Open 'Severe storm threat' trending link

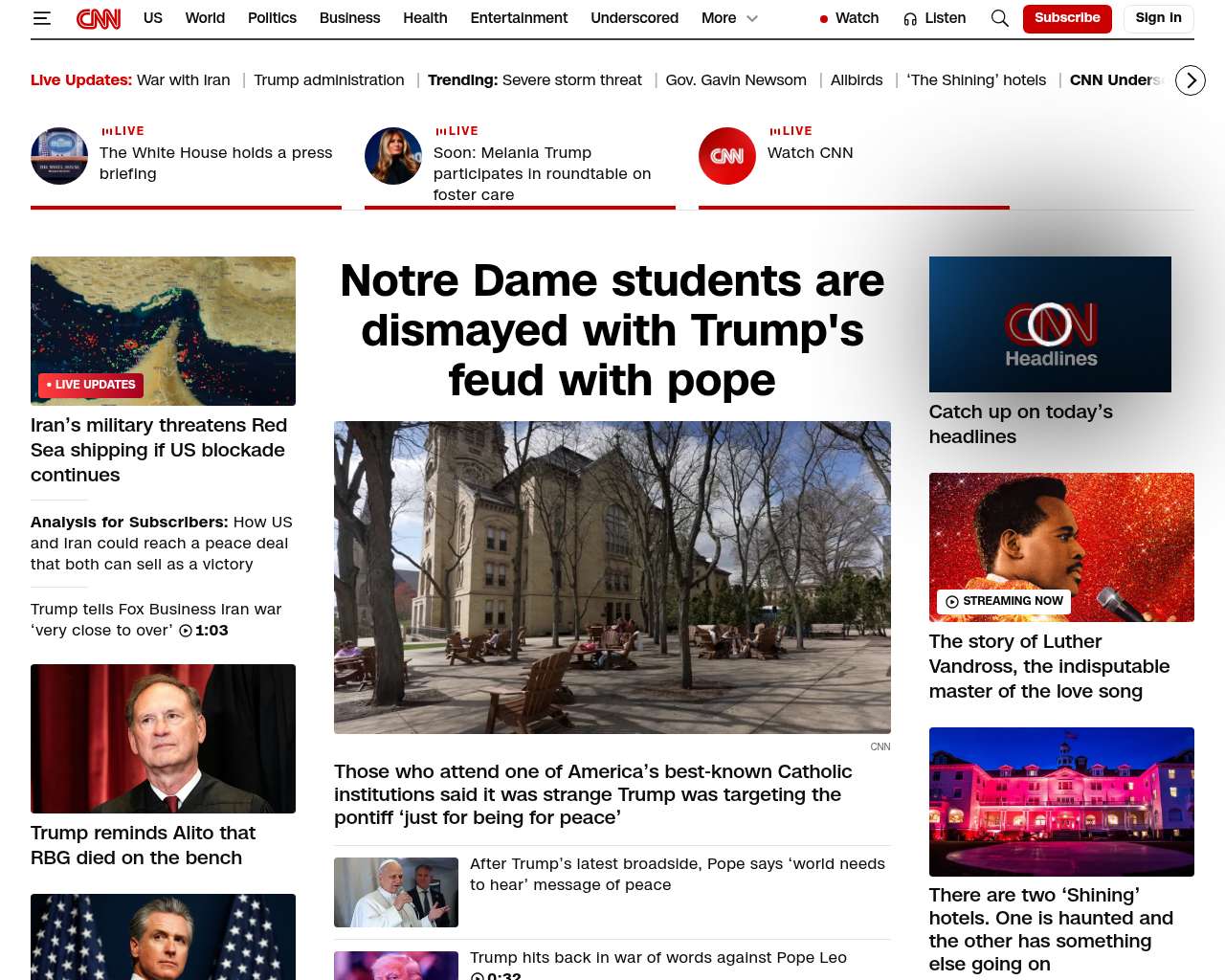571,80
